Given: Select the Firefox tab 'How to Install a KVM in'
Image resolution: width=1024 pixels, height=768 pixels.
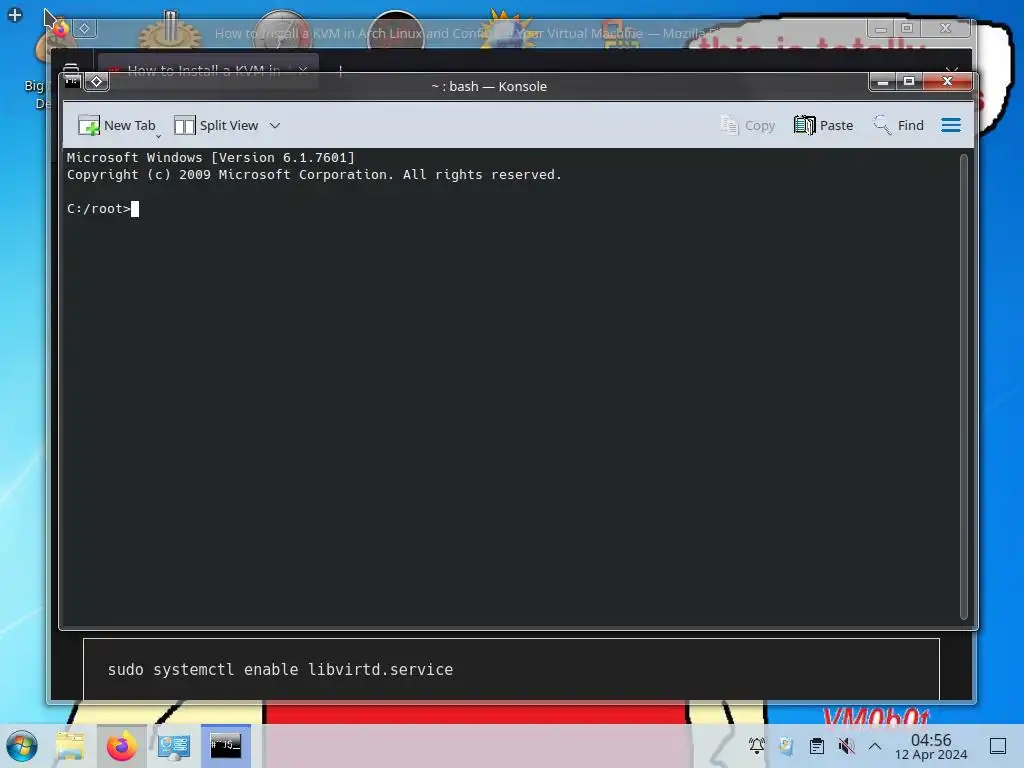Looking at the screenshot, I should pos(204,70).
